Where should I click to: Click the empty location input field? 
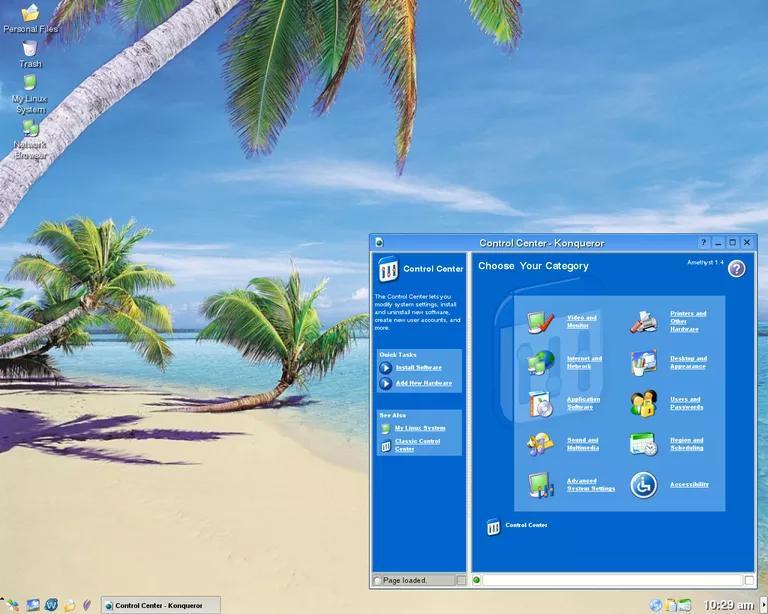pyautogui.click(x=612, y=580)
